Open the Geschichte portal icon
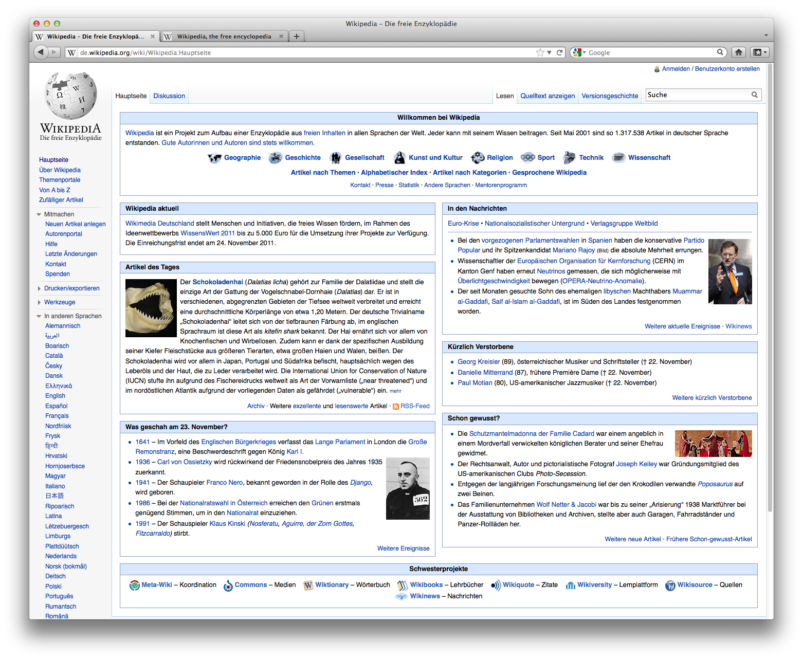The height and width of the screenshot is (660, 803). (x=276, y=158)
